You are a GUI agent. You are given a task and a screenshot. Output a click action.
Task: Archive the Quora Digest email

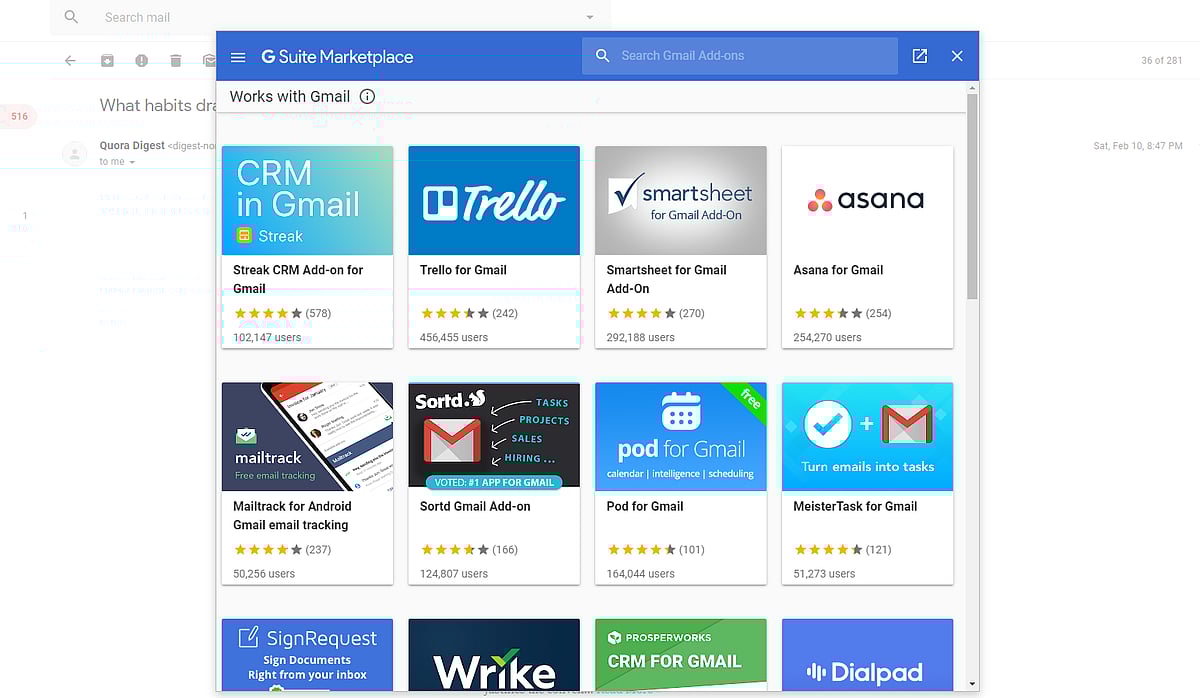click(107, 60)
